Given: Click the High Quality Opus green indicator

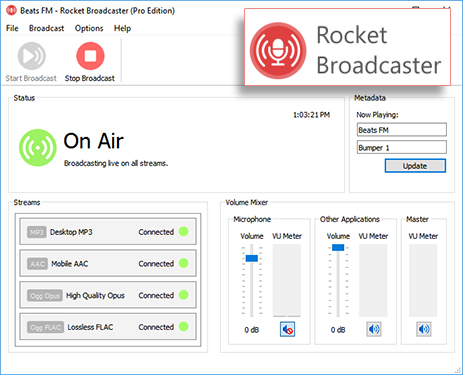Looking at the screenshot, I should (184, 295).
